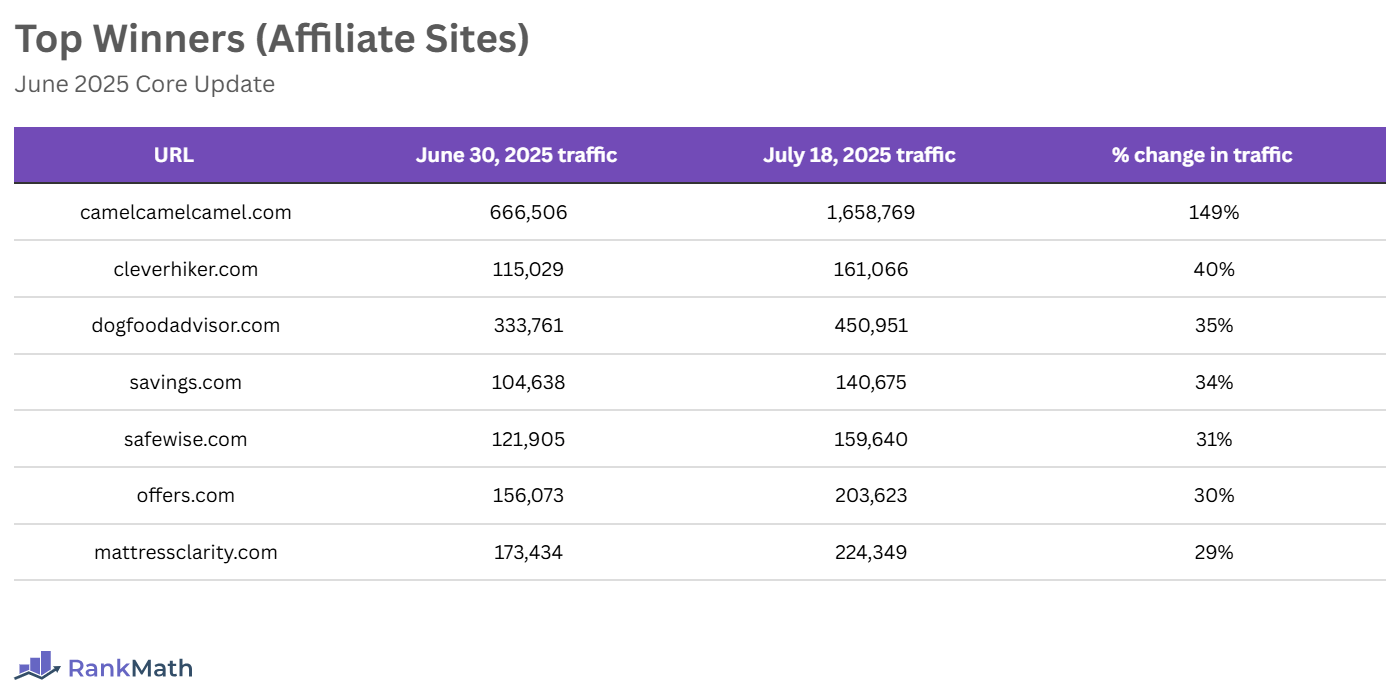Click the "June 30, 2025 traffic" header
Viewport: 1400px width, 700px height.
point(516,155)
